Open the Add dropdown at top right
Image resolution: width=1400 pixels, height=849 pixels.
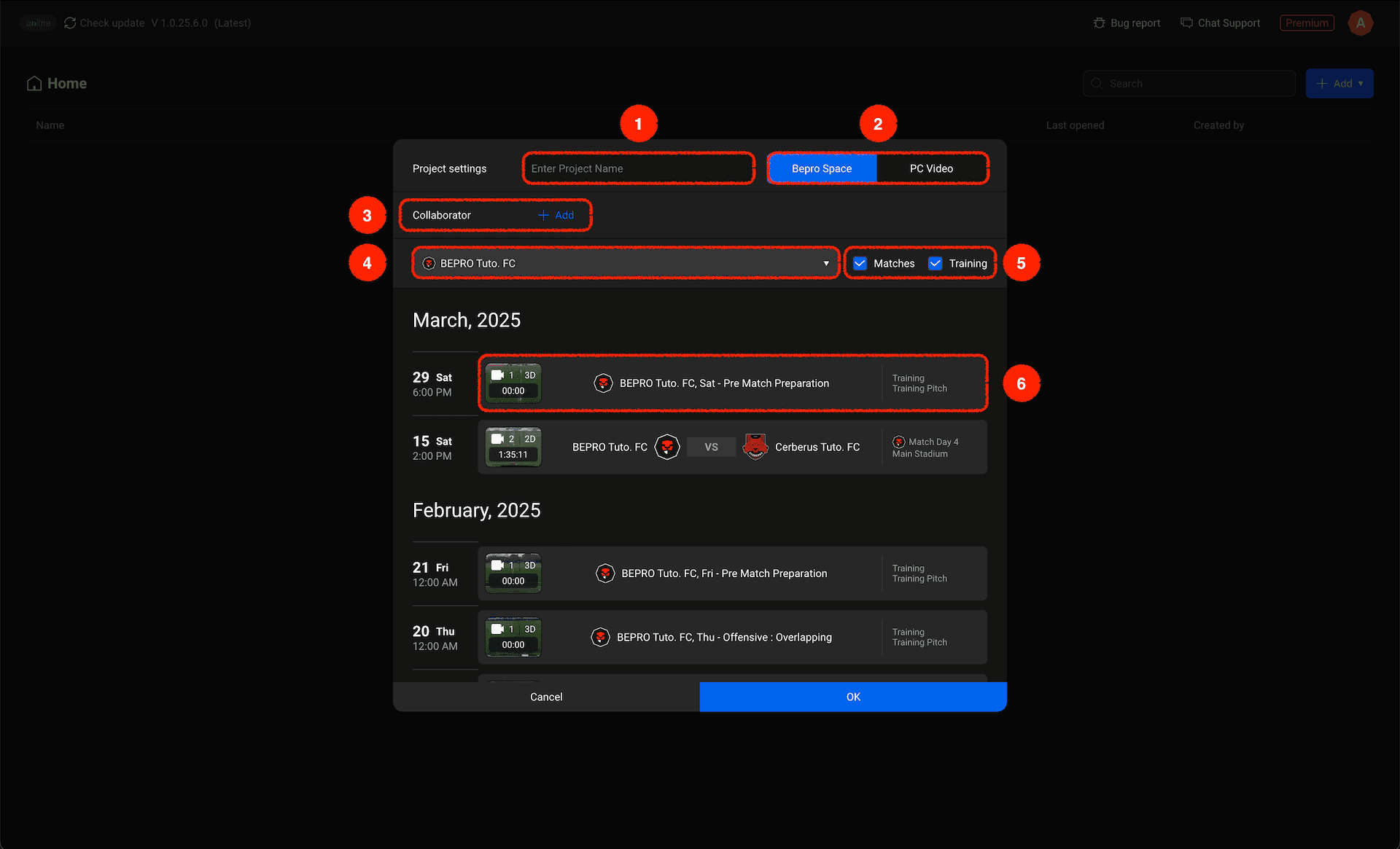[x=1339, y=84]
